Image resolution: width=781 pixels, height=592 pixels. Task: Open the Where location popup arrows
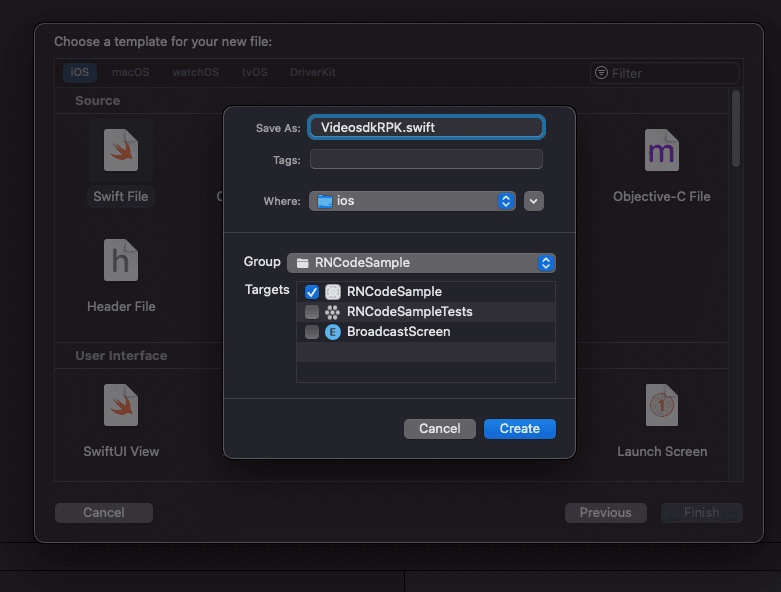(506, 201)
